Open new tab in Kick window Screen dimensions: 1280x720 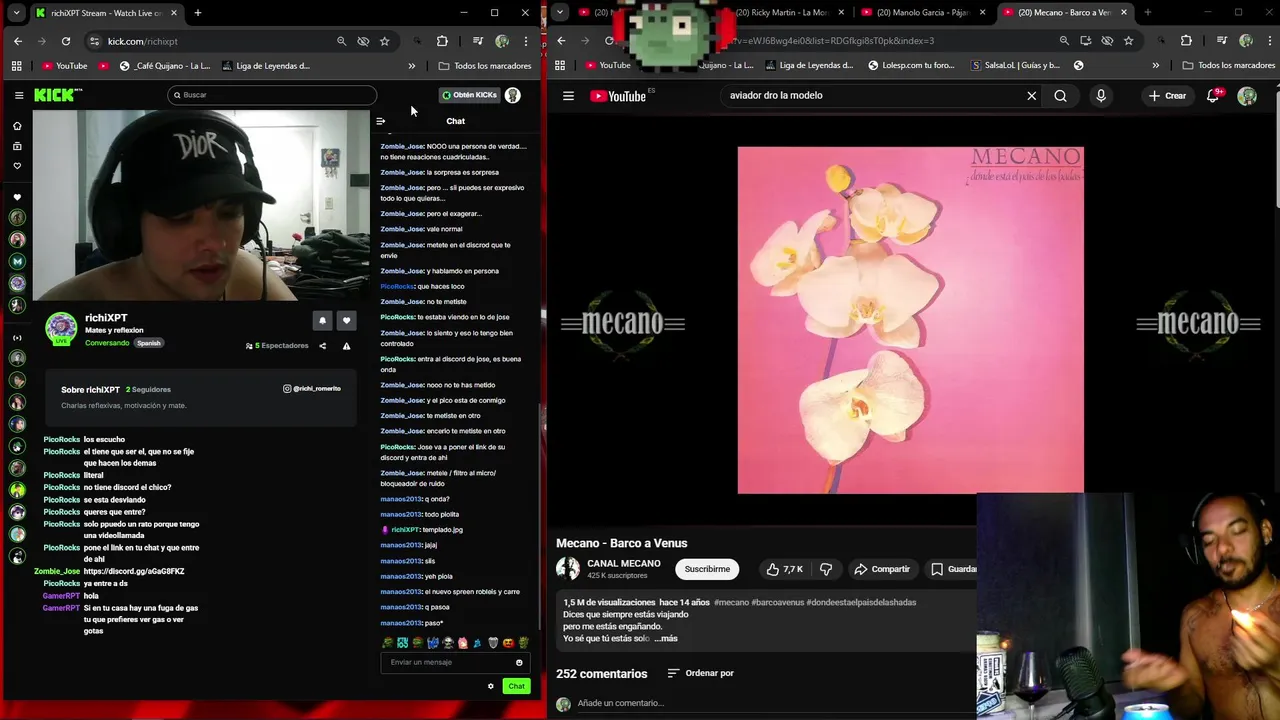click(198, 13)
